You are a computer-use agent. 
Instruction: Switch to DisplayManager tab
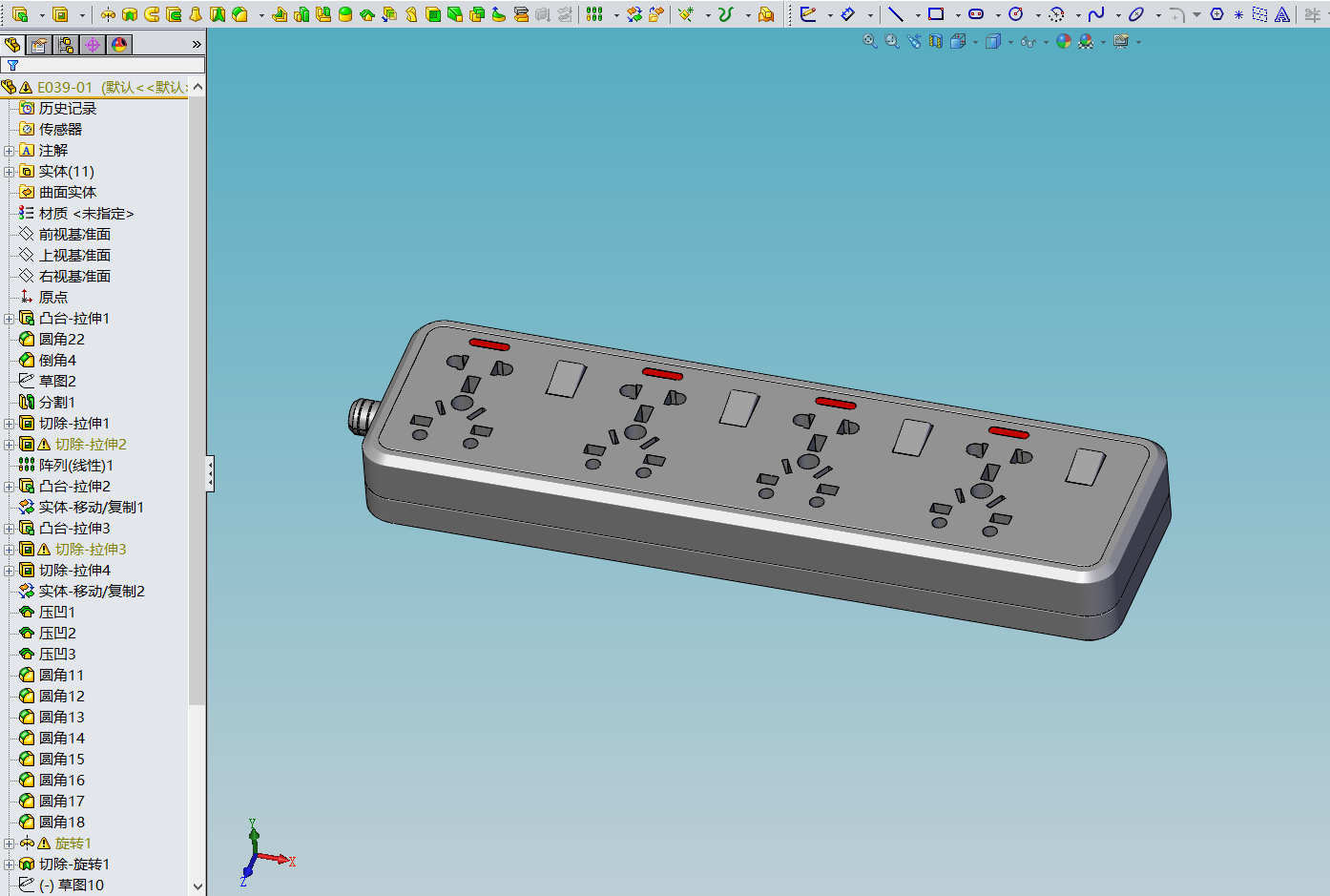pos(119,45)
